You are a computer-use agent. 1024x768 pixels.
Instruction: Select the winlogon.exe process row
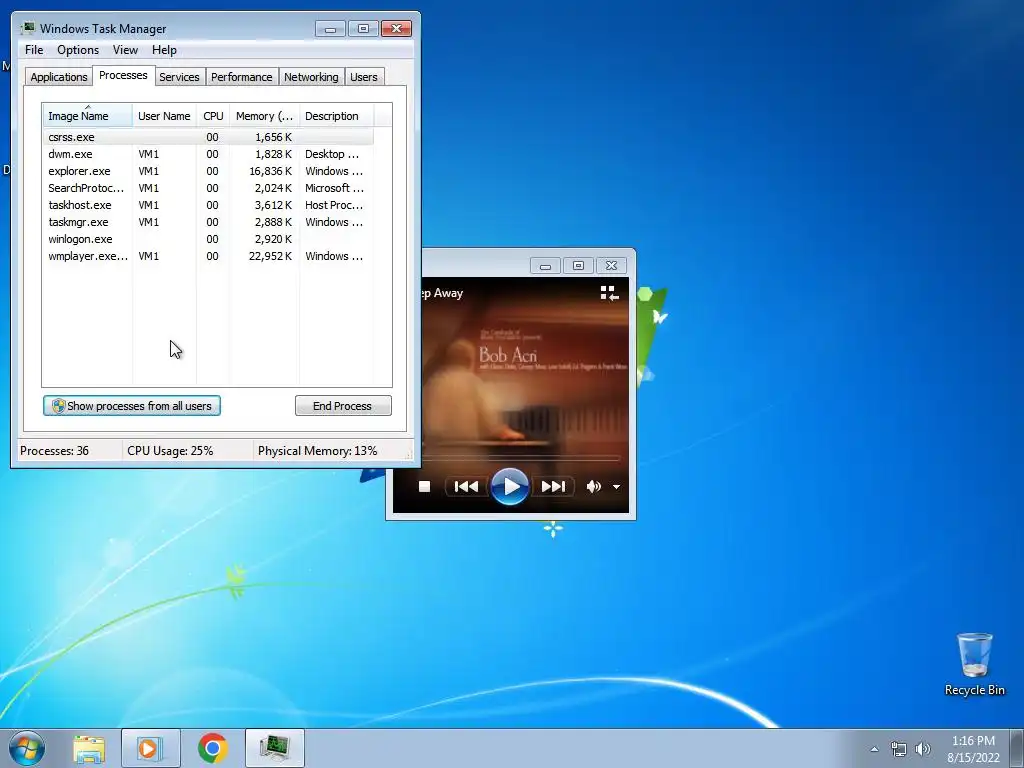tap(208, 239)
